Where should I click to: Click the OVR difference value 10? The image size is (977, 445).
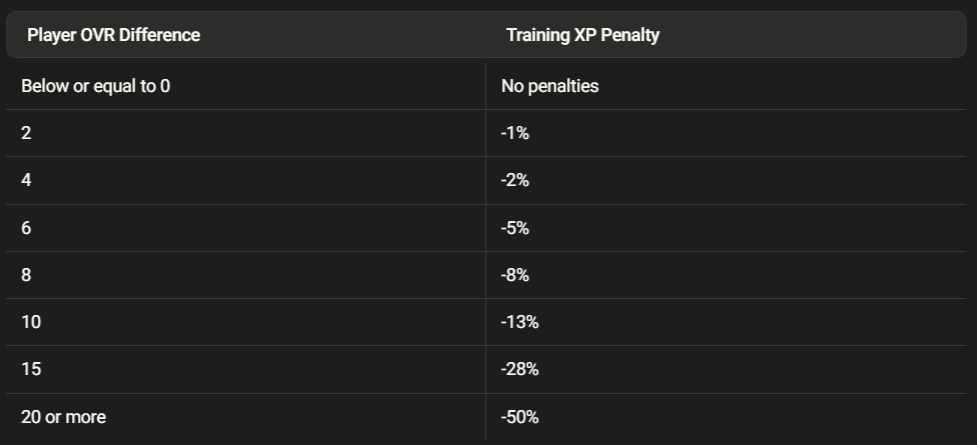(31, 322)
